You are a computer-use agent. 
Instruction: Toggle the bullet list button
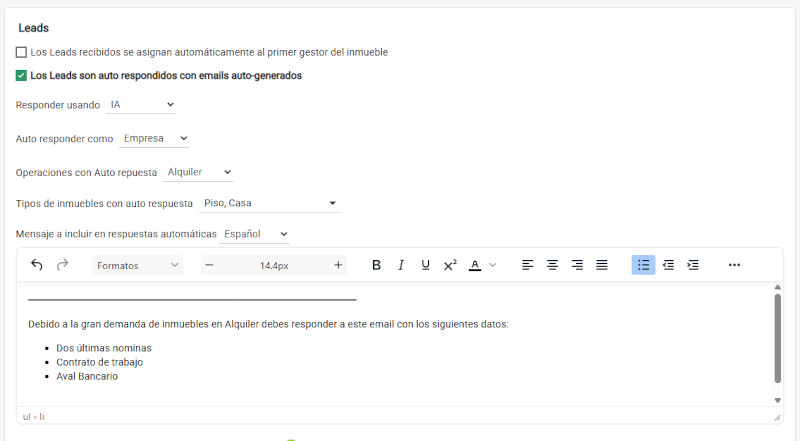tap(643, 265)
